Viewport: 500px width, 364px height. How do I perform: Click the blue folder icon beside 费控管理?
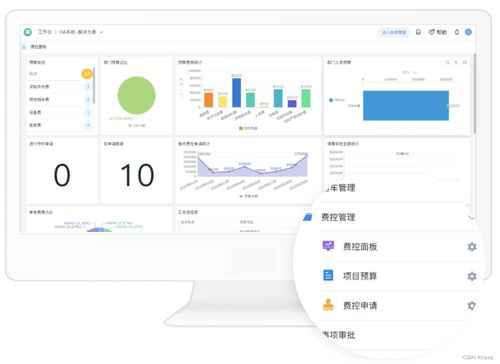pyautogui.click(x=308, y=217)
